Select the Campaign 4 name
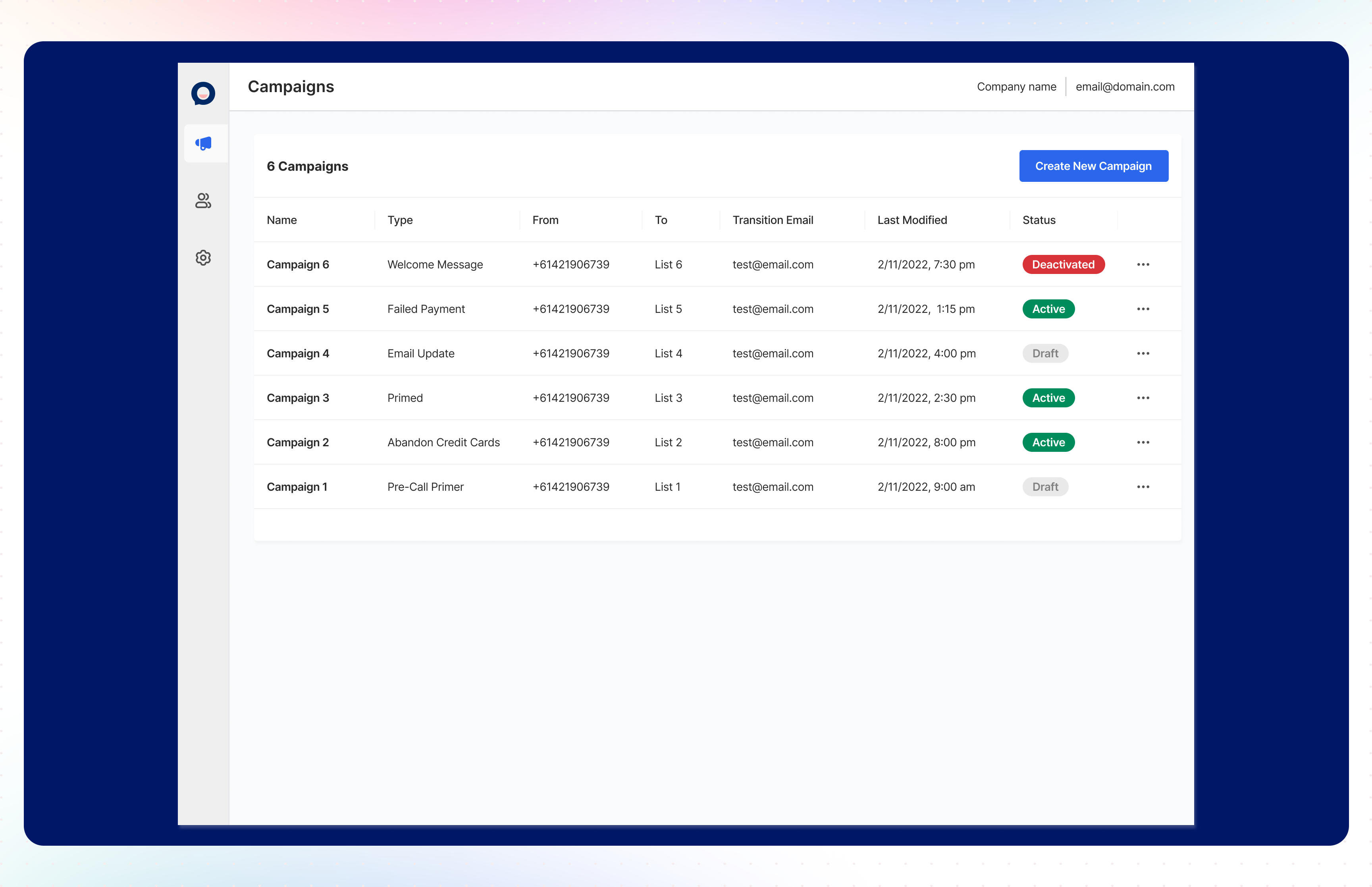Viewport: 1372px width, 887px height. click(298, 353)
